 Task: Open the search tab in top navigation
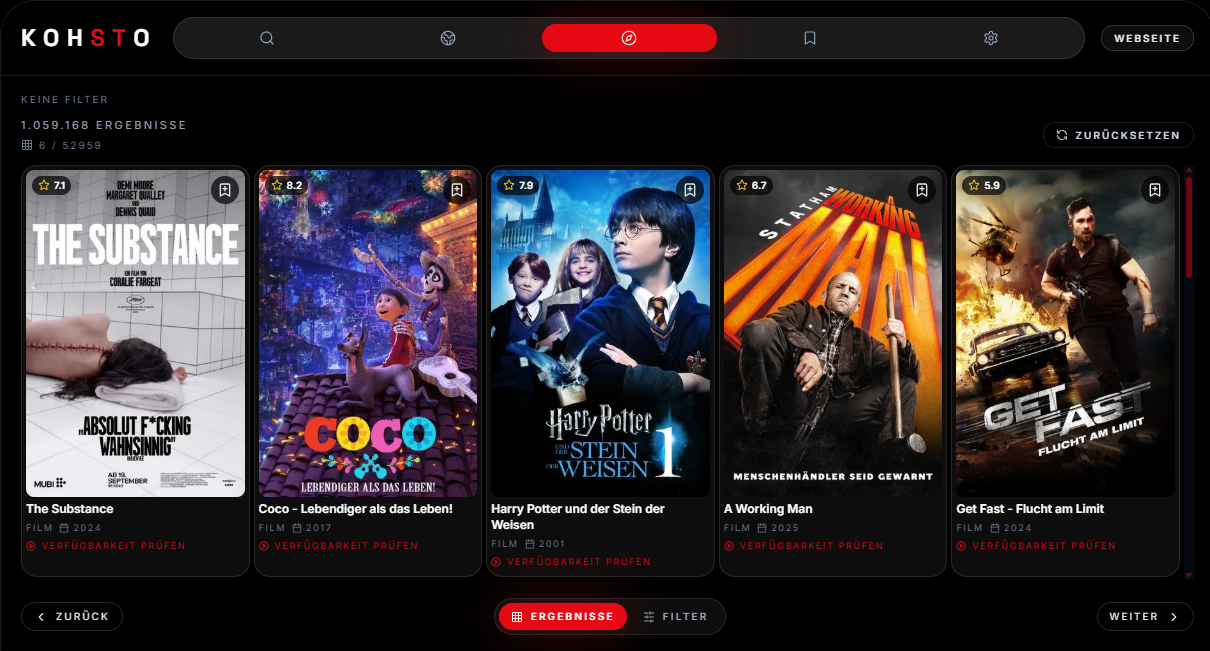267,38
